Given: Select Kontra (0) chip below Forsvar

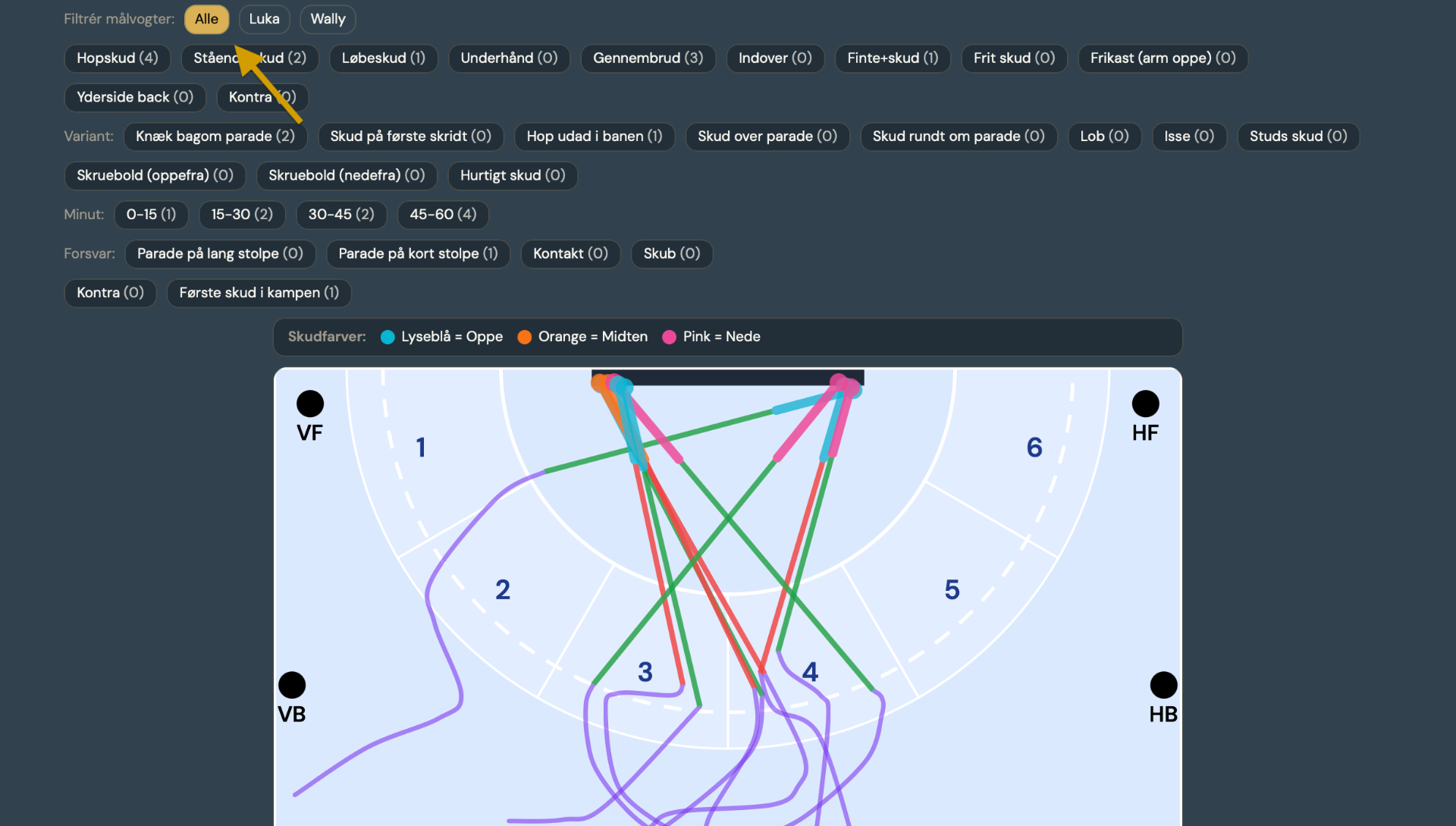Looking at the screenshot, I should [110, 293].
